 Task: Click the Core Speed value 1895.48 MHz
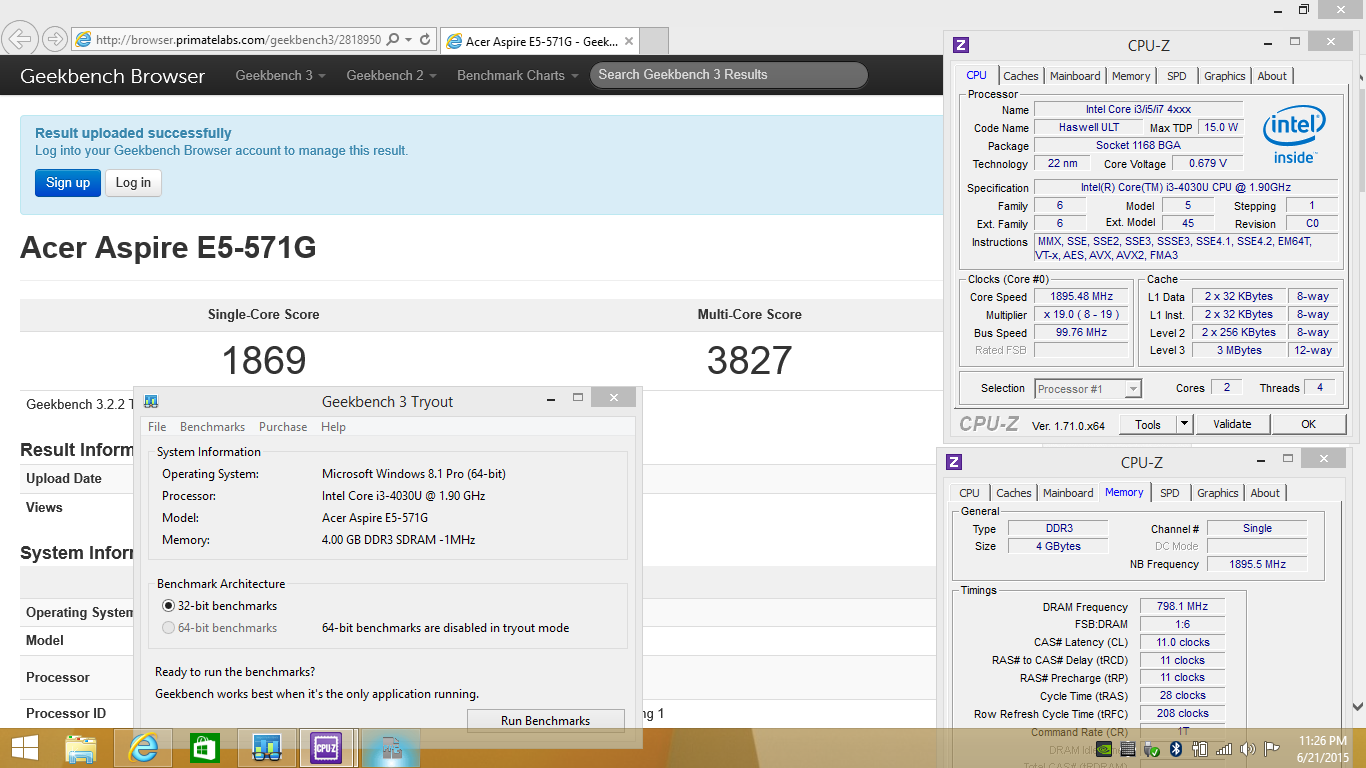1081,297
